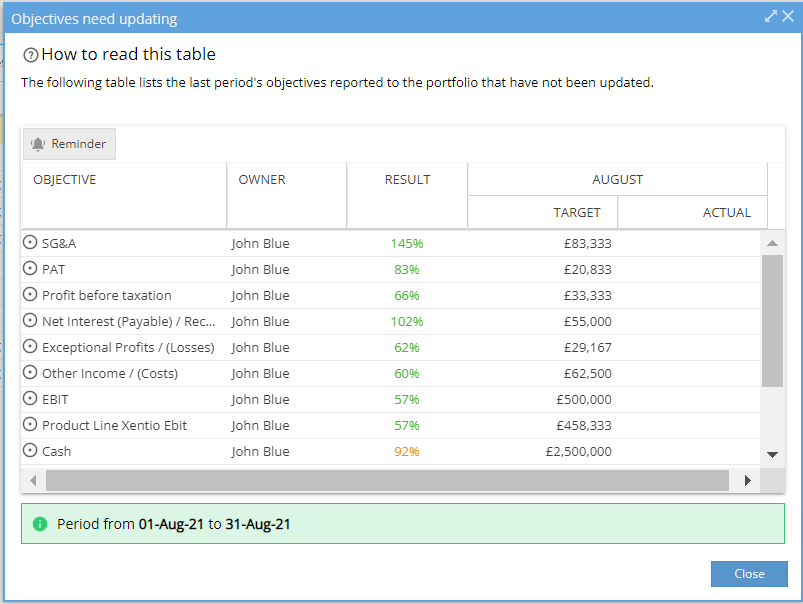The height and width of the screenshot is (604, 803).
Task: Select the Cash objective name
Action: tap(56, 452)
